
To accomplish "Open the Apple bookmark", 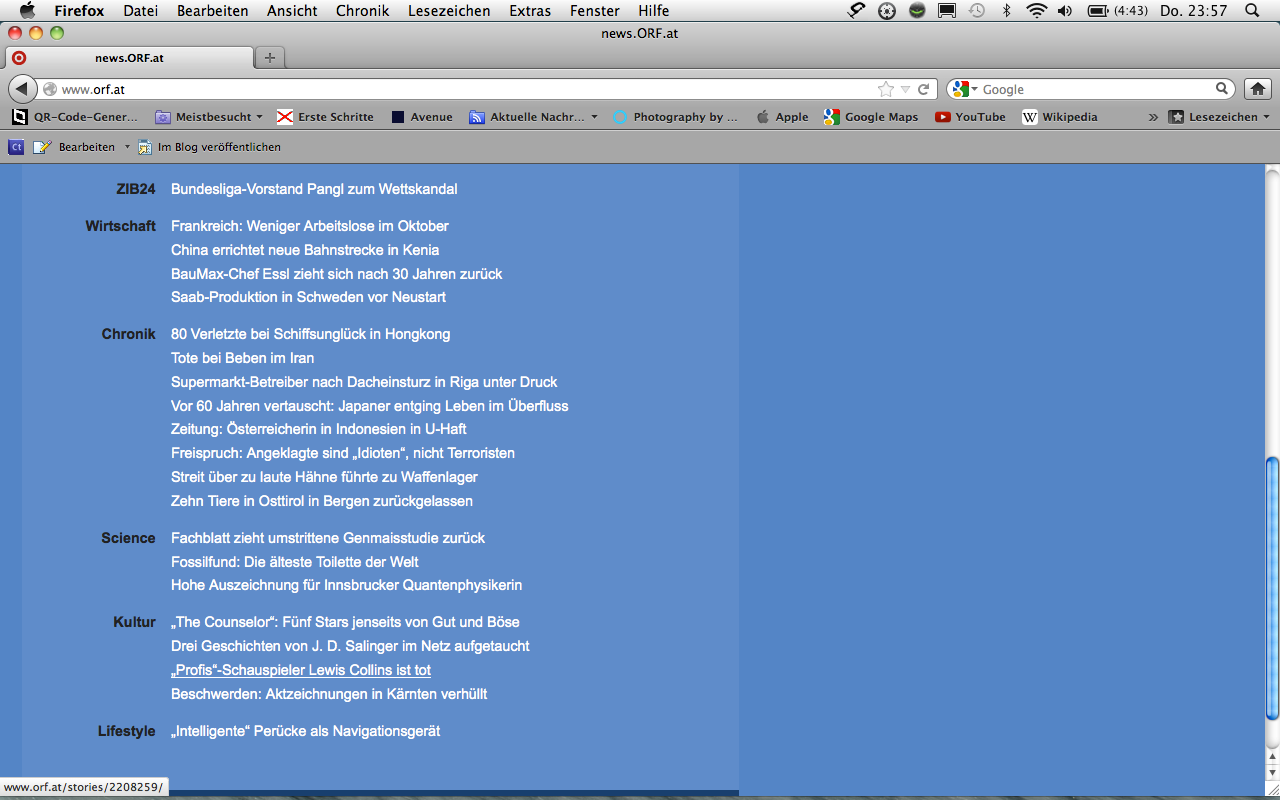I will click(x=782, y=117).
